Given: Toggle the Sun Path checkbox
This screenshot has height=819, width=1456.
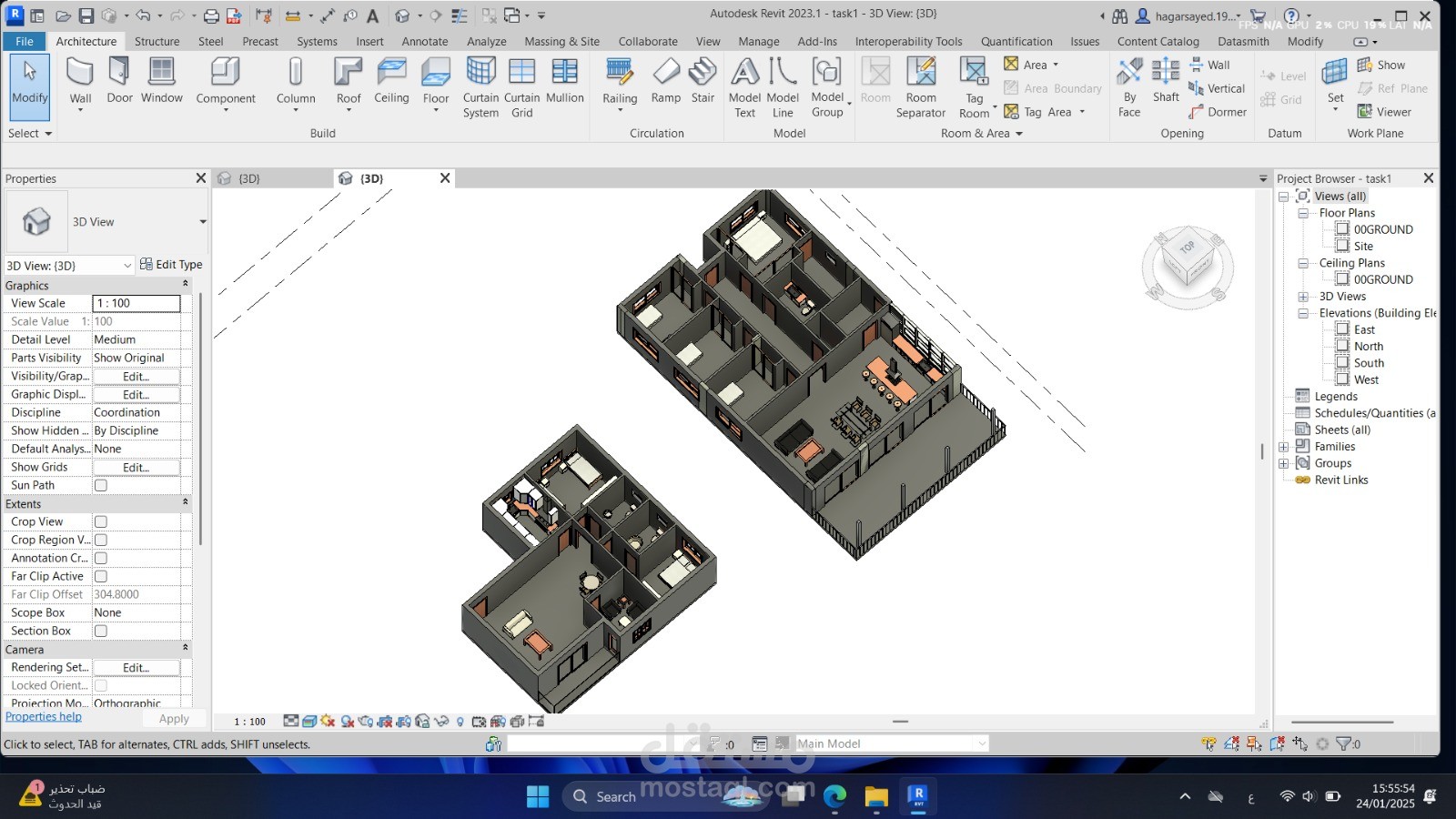Looking at the screenshot, I should [101, 485].
